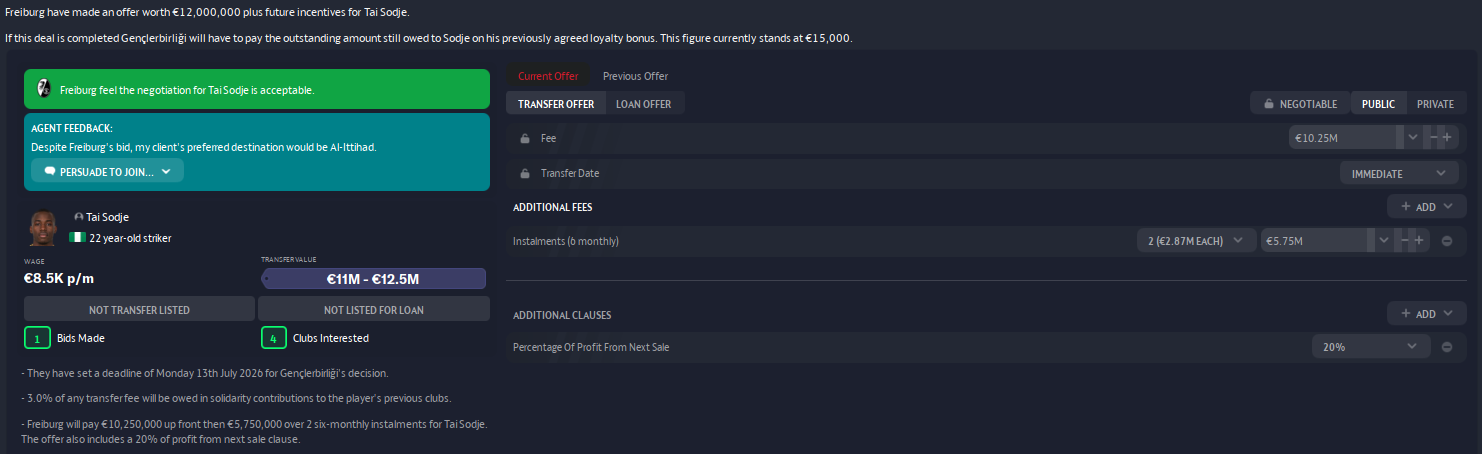1482x454 pixels.
Task: Open the Add menu for Additional Fees
Action: coord(1426,206)
